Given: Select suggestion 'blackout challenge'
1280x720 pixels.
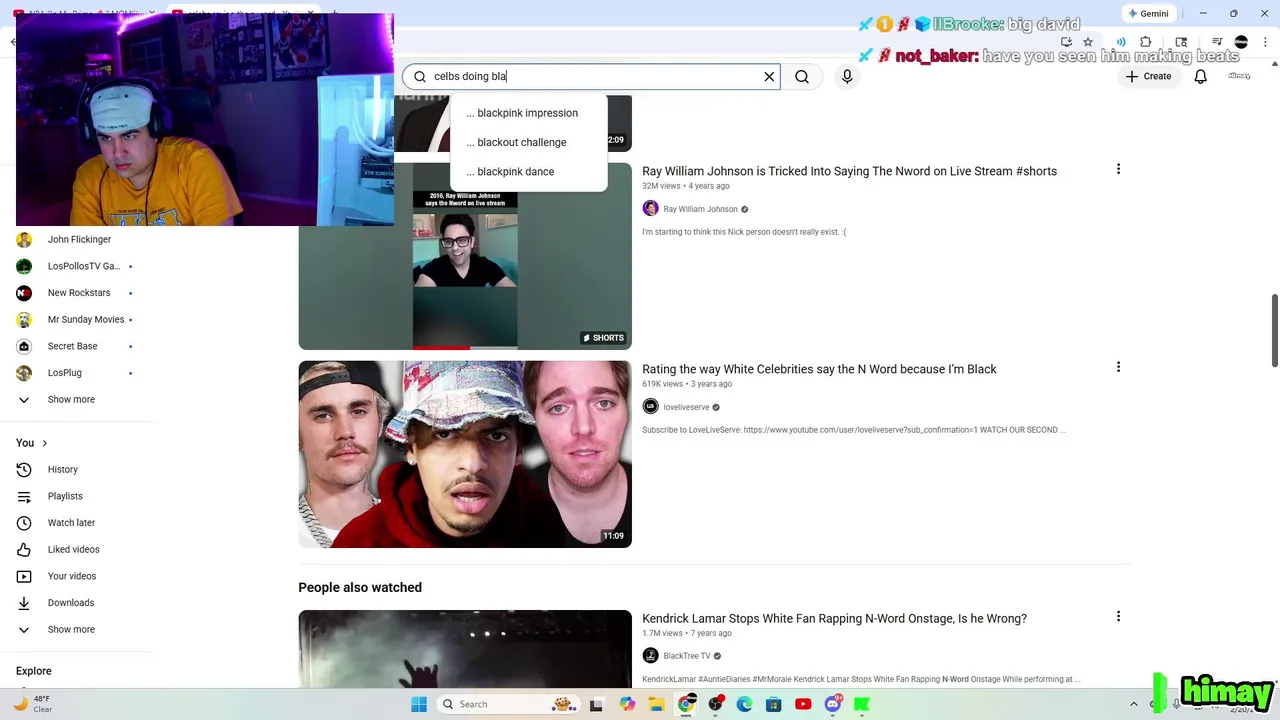Looking at the screenshot, I should [x=528, y=142].
